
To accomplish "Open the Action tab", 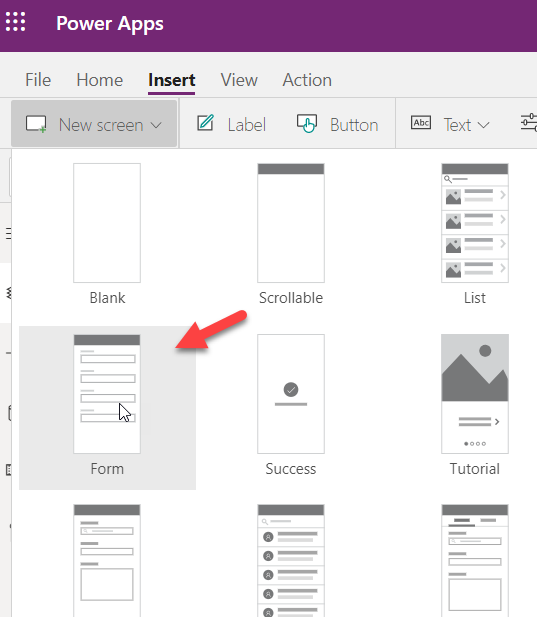I will 307,80.
